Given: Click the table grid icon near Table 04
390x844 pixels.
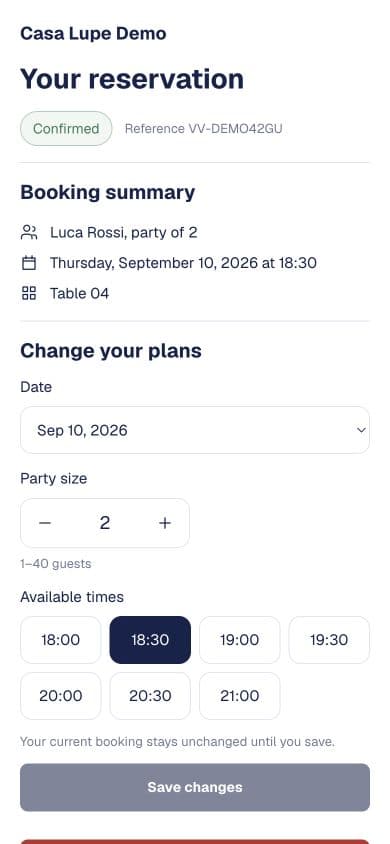Looking at the screenshot, I should tap(29, 293).
